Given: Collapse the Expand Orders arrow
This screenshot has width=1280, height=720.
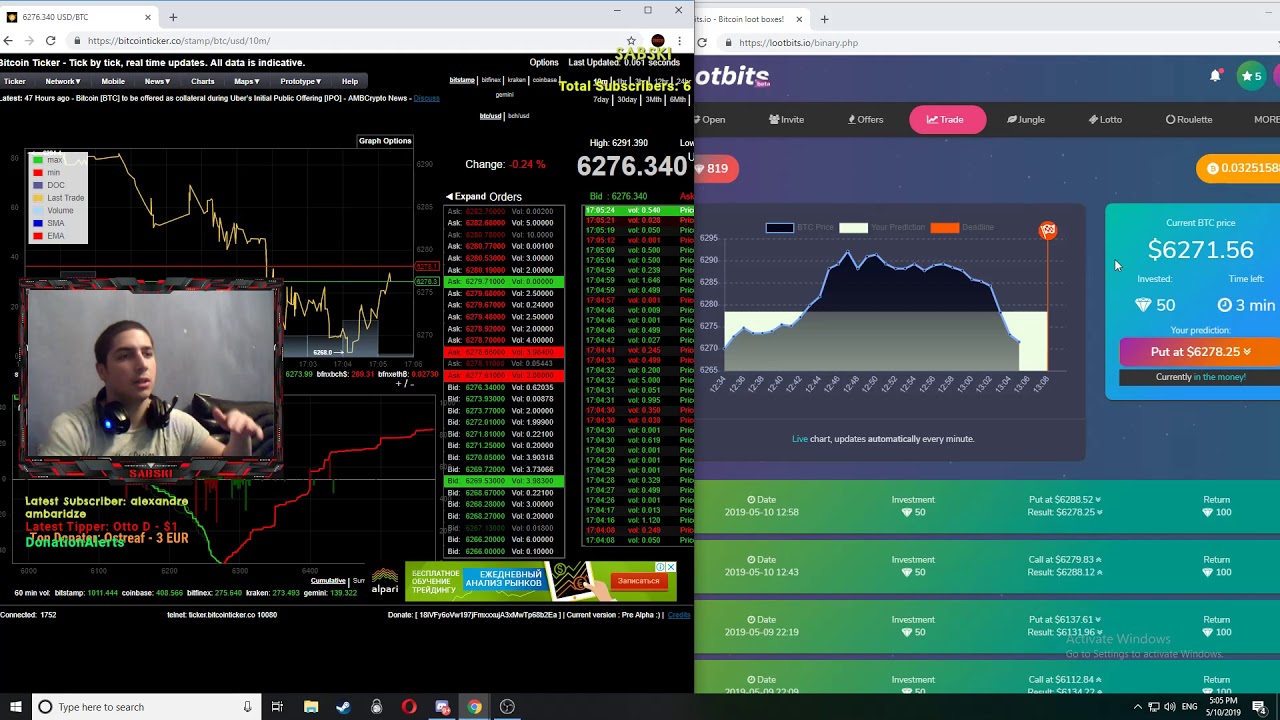Looking at the screenshot, I should [x=449, y=197].
